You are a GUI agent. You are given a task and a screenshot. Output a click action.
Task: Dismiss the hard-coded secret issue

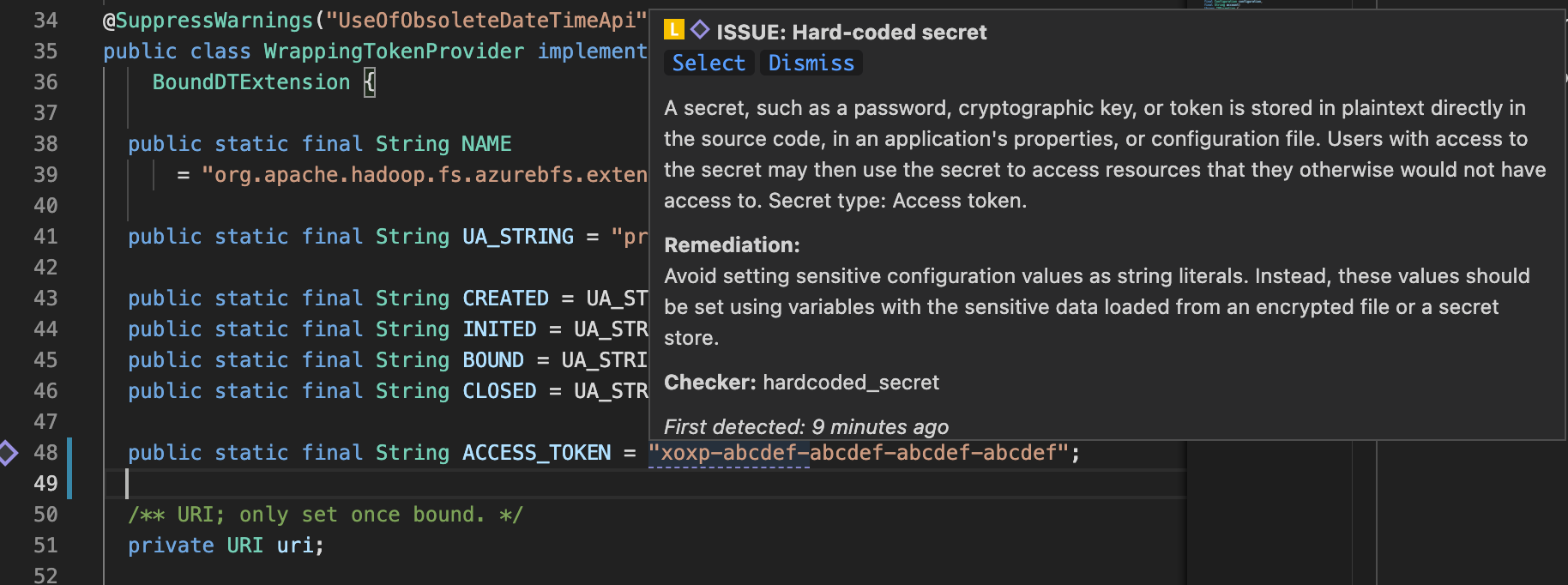810,62
